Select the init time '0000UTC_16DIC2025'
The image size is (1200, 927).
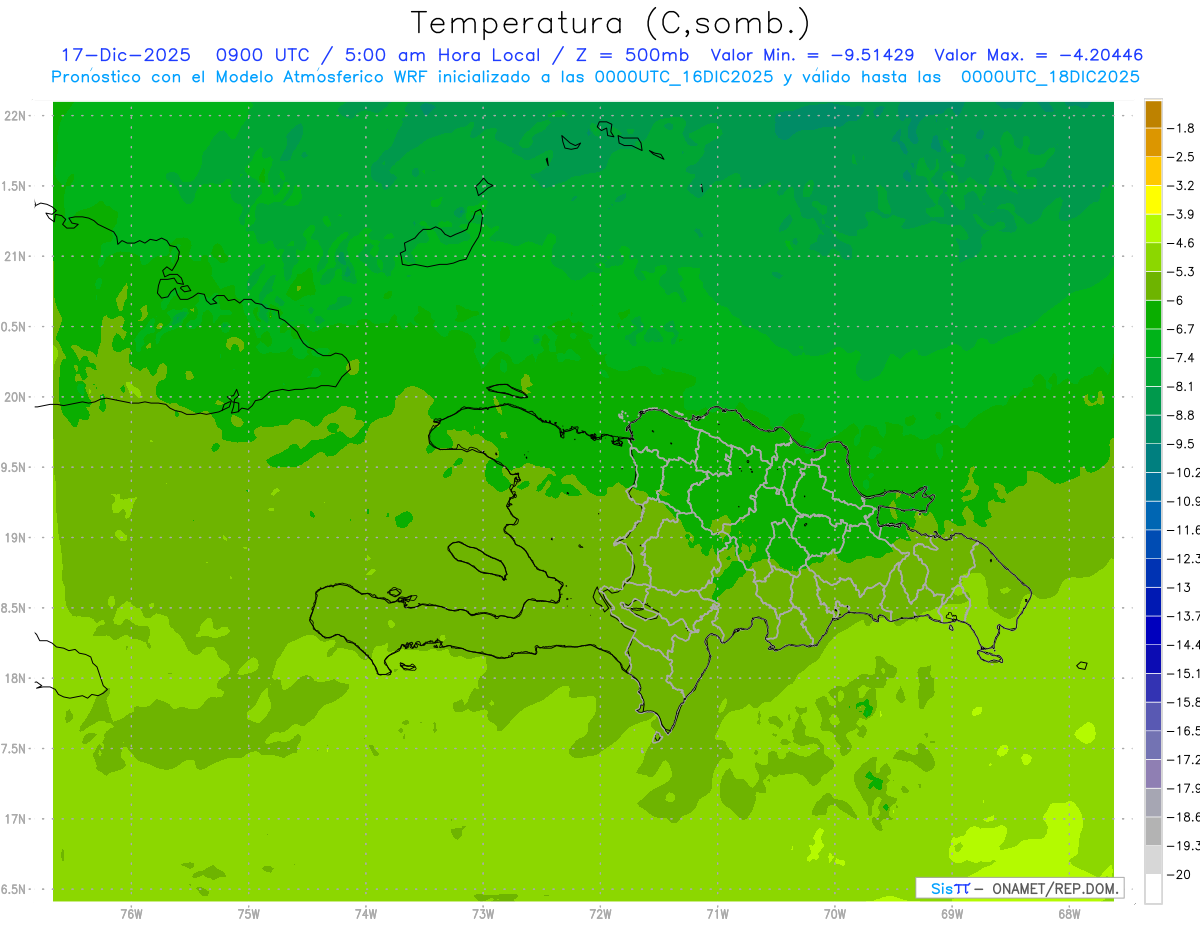(684, 77)
